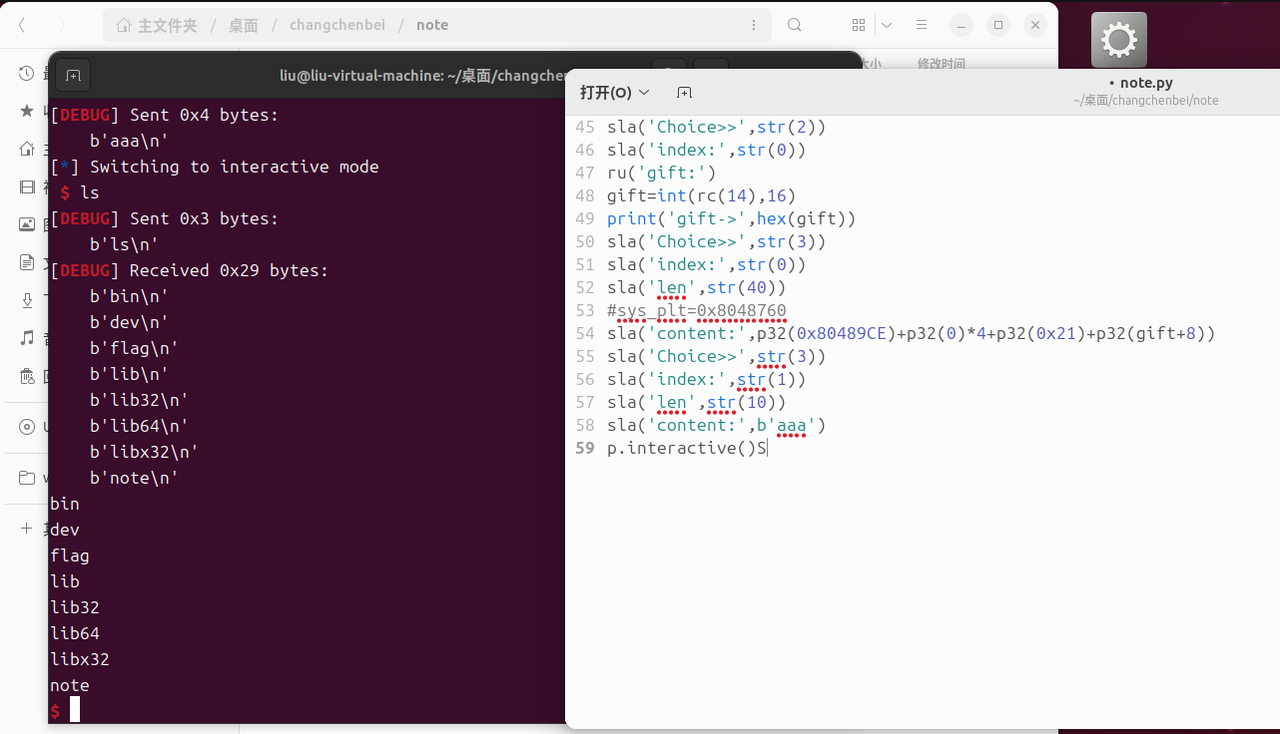Click 'Received 0x29 bytes' line in terminal
This screenshot has width=1280, height=734.
tap(189, 270)
